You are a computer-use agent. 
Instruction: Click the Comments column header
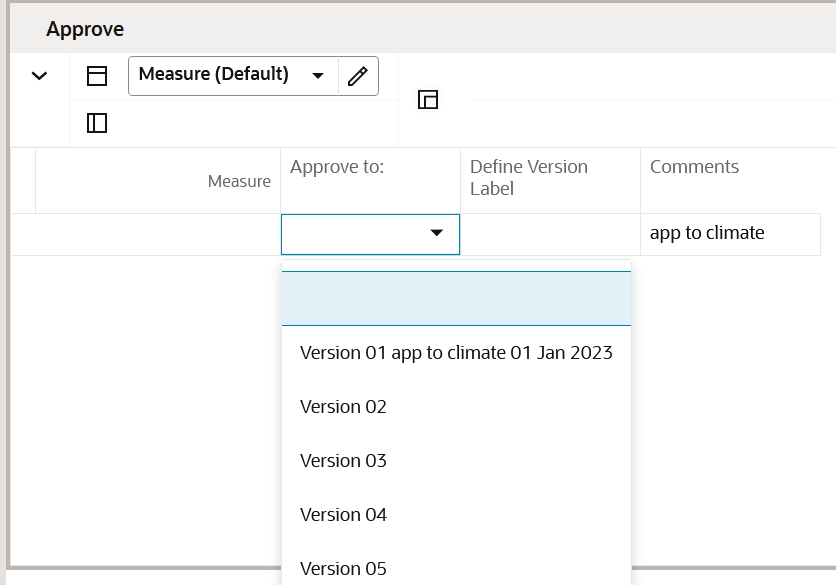click(694, 167)
